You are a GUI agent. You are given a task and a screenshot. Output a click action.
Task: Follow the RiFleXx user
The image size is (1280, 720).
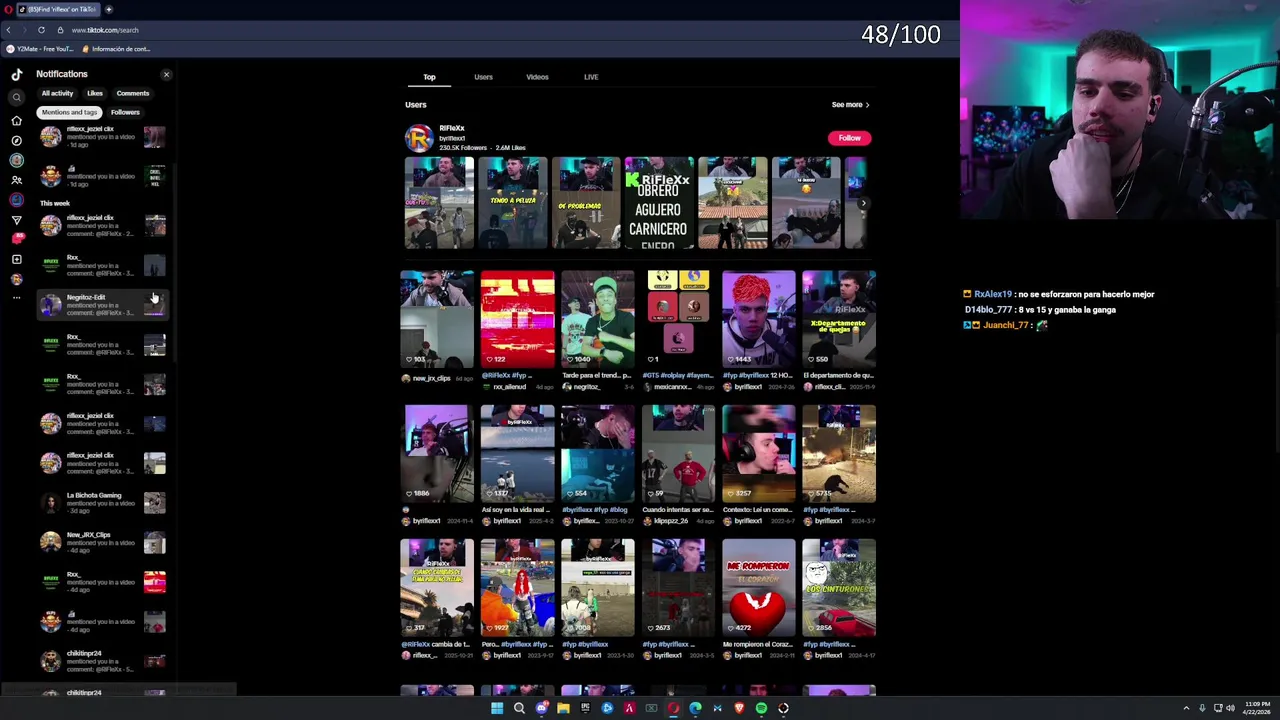pyautogui.click(x=849, y=138)
